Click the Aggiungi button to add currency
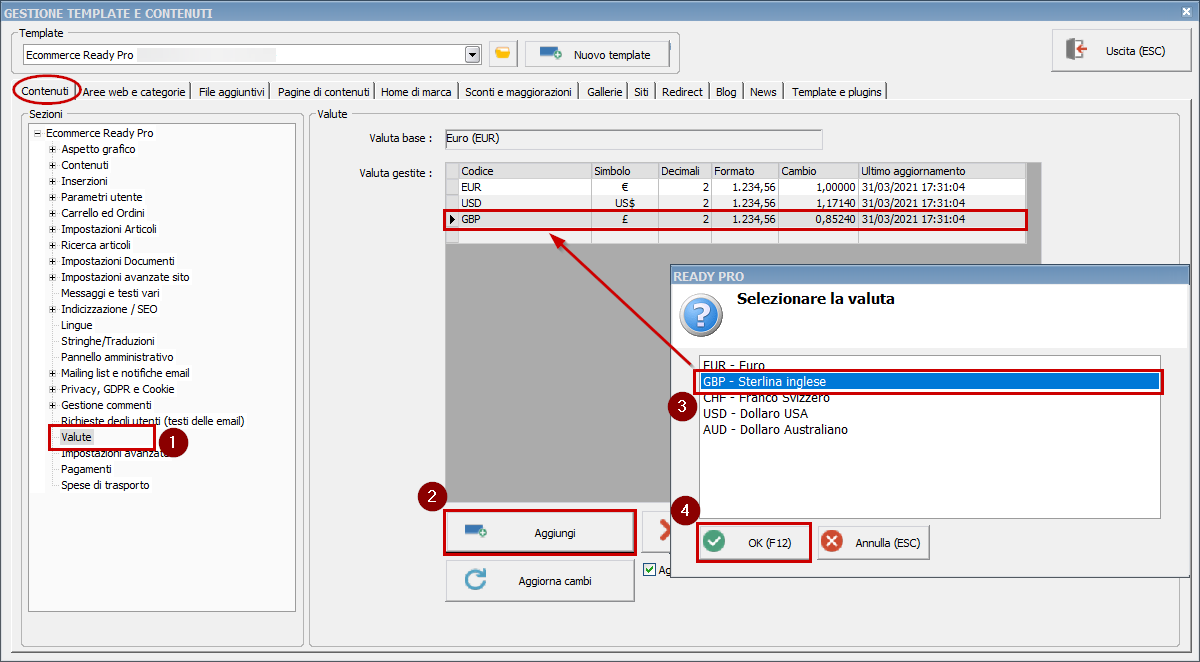1200x662 pixels. 540,533
